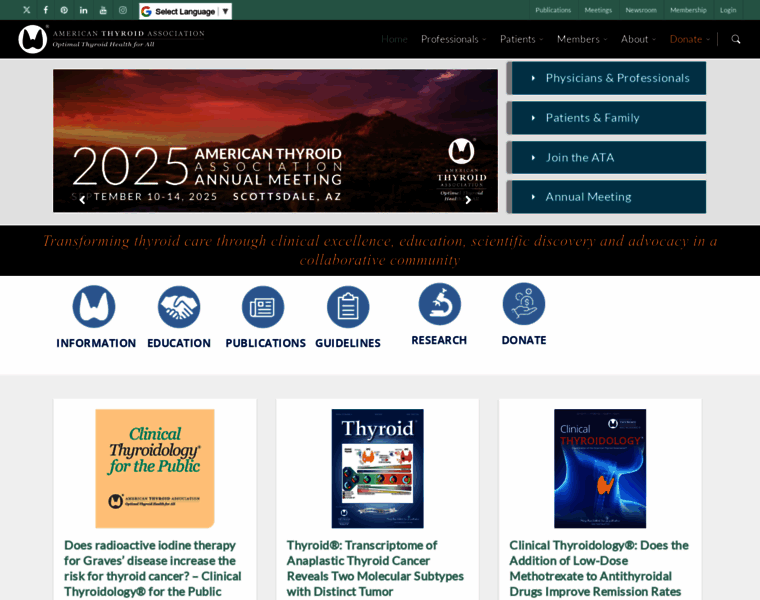The height and width of the screenshot is (600, 760).
Task: Read radioactive iodine therapy Graves' article
Action: coord(153,568)
